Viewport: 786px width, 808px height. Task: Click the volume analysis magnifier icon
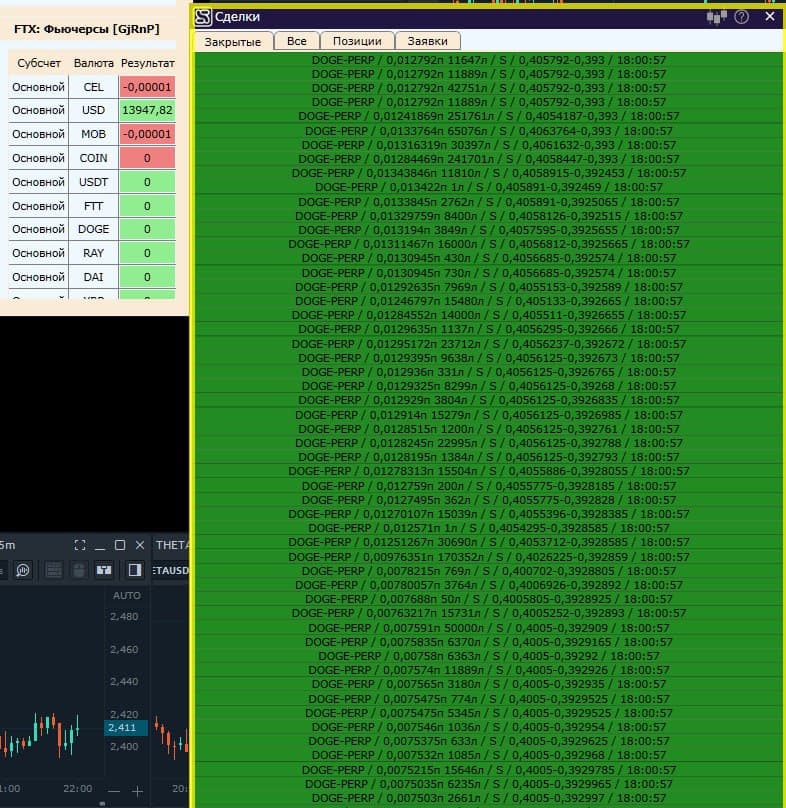click(23, 570)
